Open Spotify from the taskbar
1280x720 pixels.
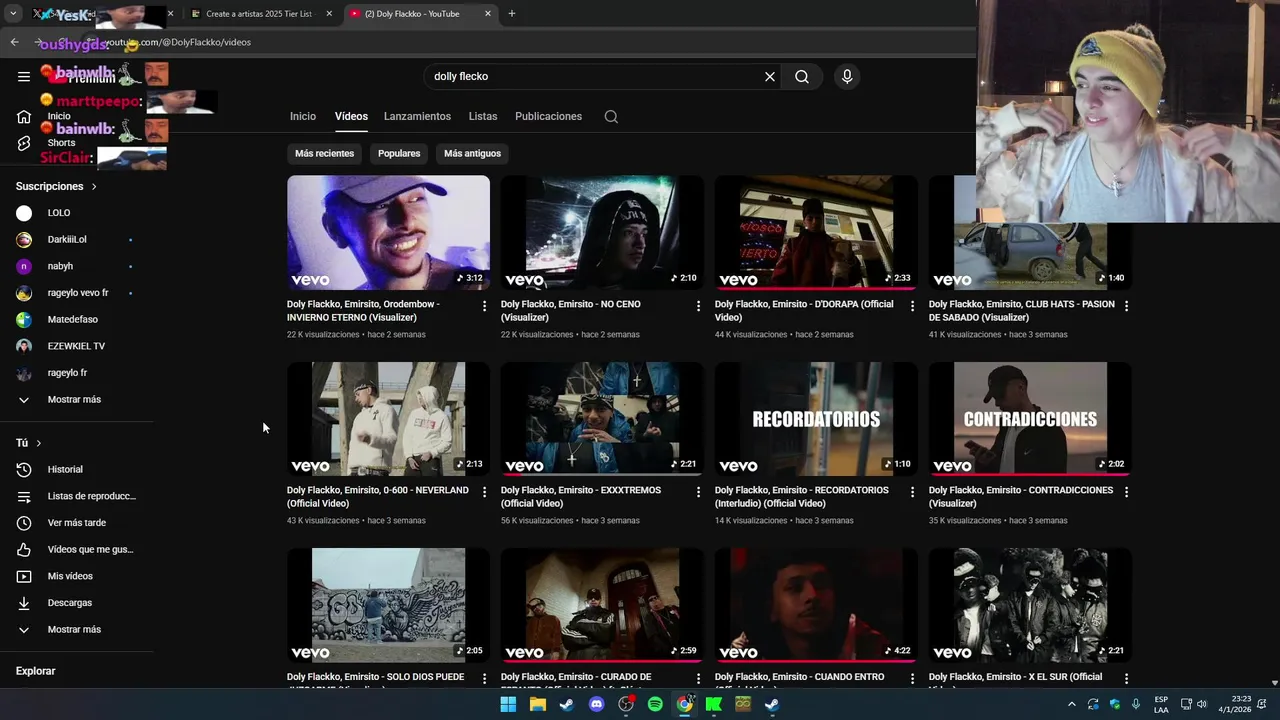[x=655, y=704]
